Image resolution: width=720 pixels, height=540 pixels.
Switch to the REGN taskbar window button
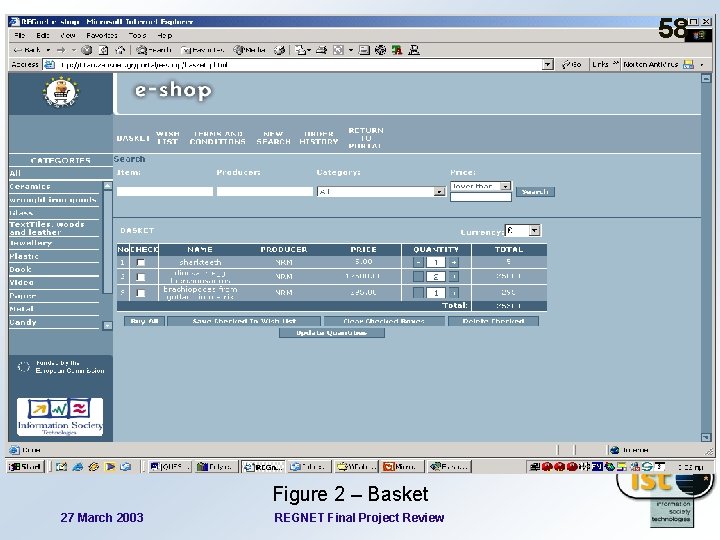(263, 467)
